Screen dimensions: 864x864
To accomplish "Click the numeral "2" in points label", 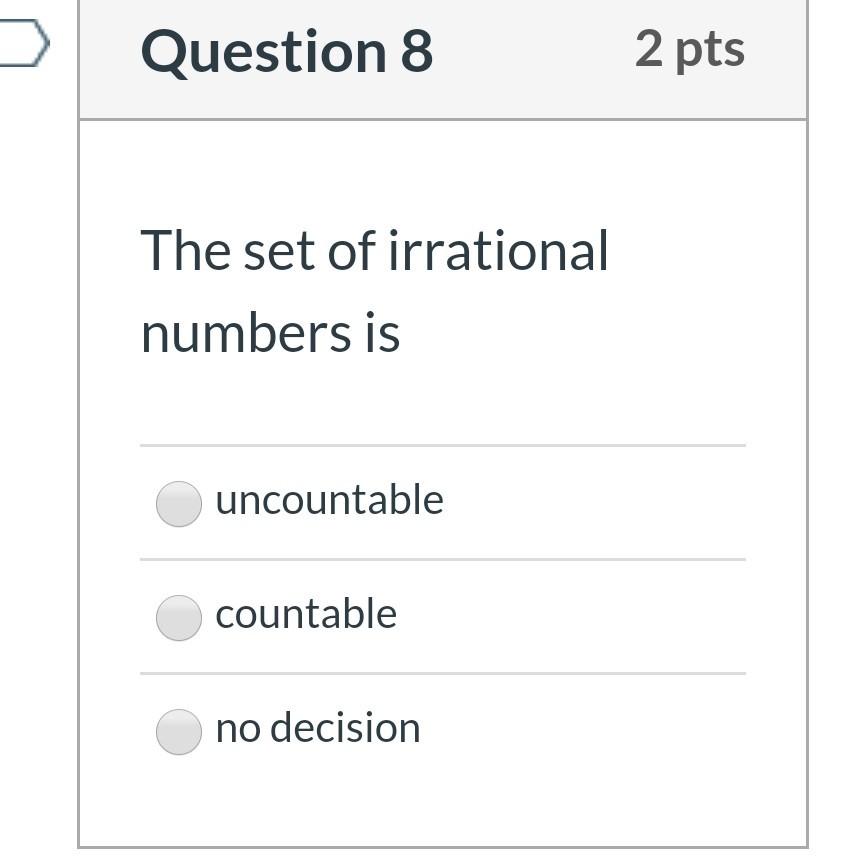I will click(x=649, y=48).
